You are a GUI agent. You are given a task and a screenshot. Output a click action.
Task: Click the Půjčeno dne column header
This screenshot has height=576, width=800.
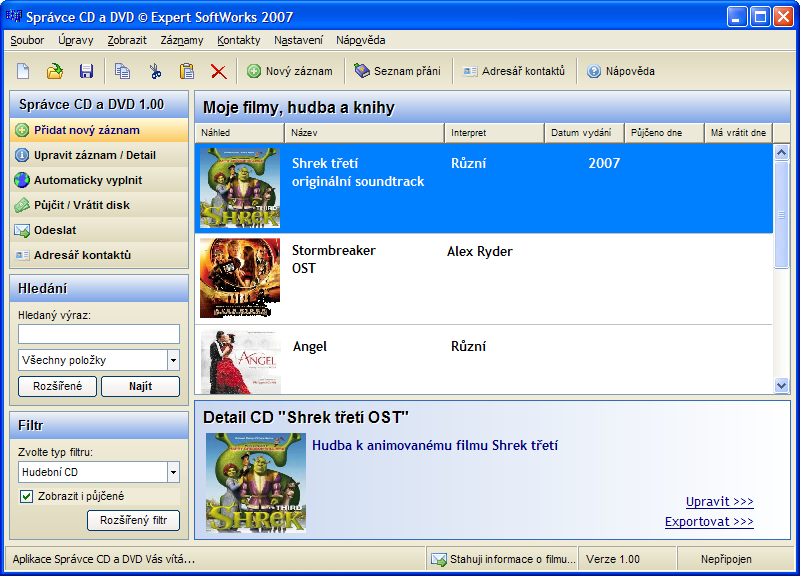point(665,133)
